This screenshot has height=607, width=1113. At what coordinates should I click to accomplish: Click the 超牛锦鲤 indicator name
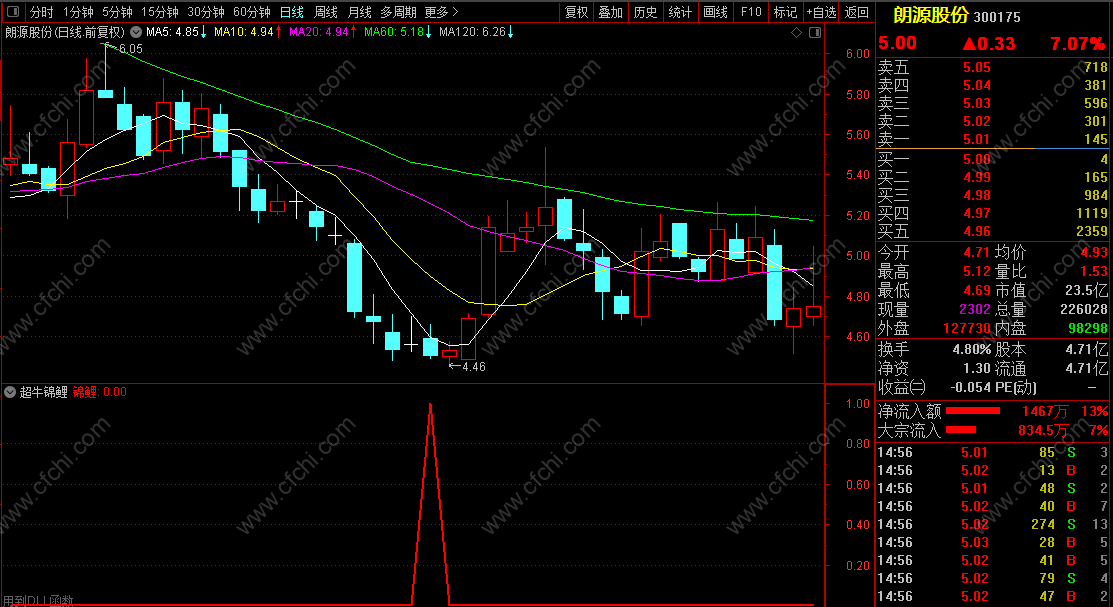pyautogui.click(x=43, y=392)
